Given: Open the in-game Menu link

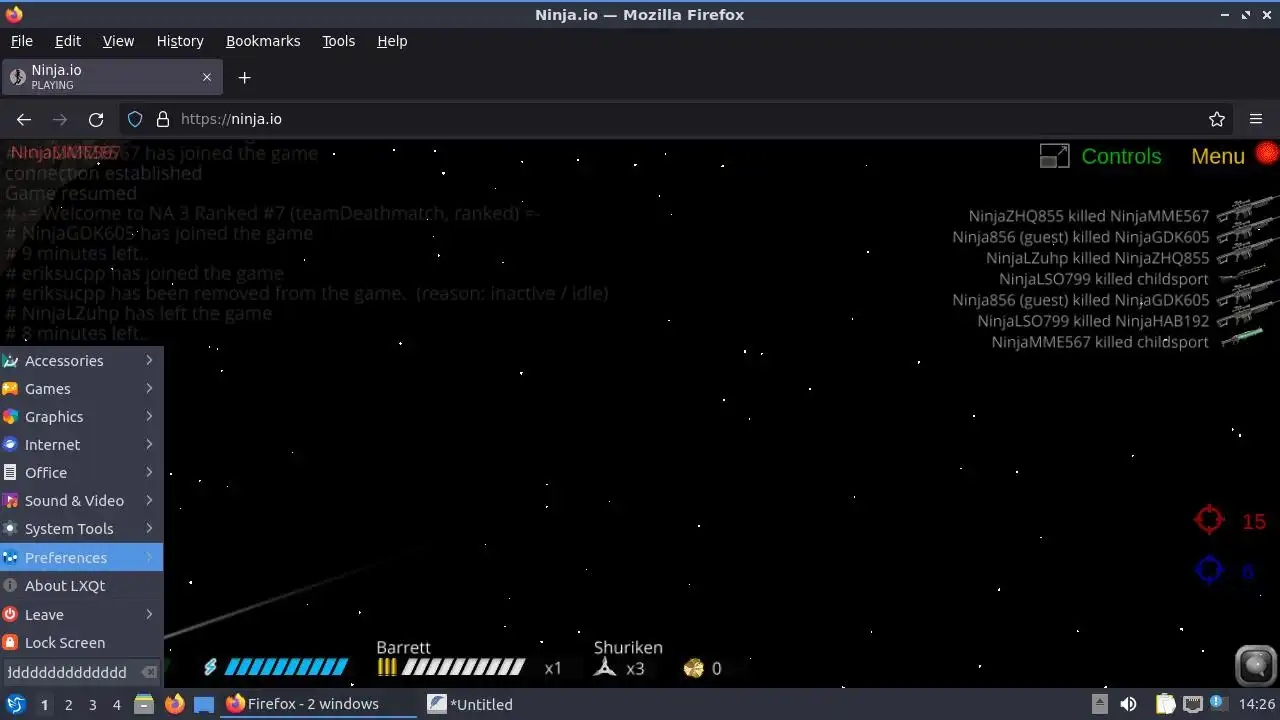Looking at the screenshot, I should point(1218,156).
